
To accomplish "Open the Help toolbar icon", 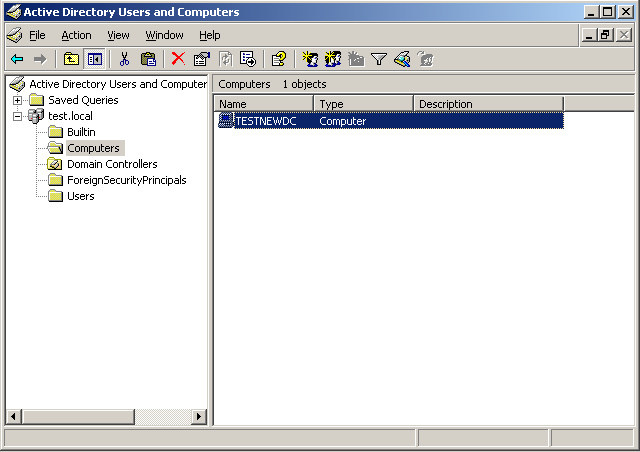I will pos(279,60).
